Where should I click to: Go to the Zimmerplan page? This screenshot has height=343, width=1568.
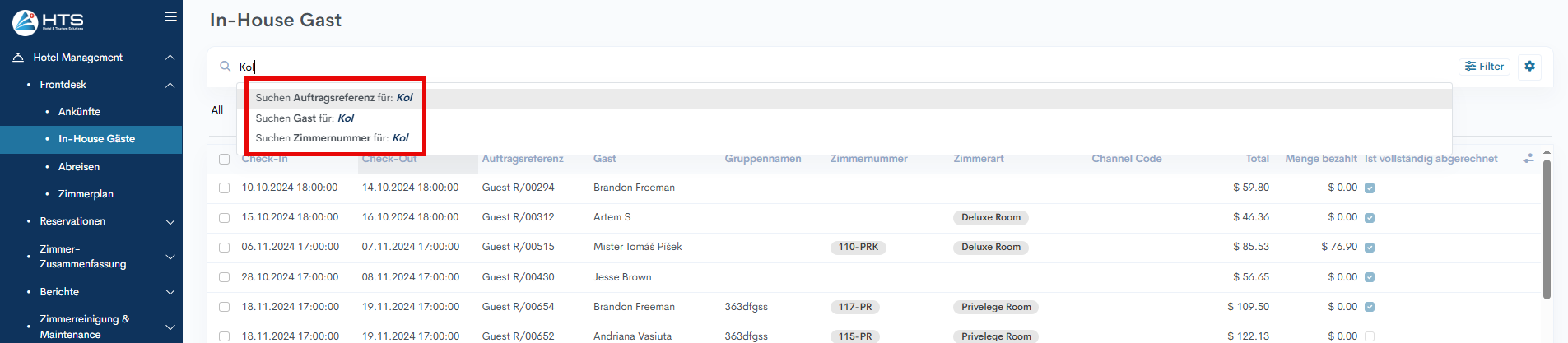[x=86, y=194]
